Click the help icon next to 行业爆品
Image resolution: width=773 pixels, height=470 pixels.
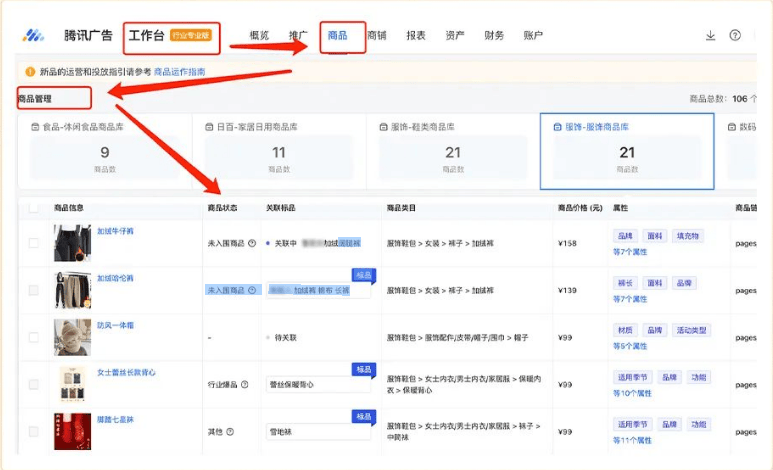click(x=245, y=385)
